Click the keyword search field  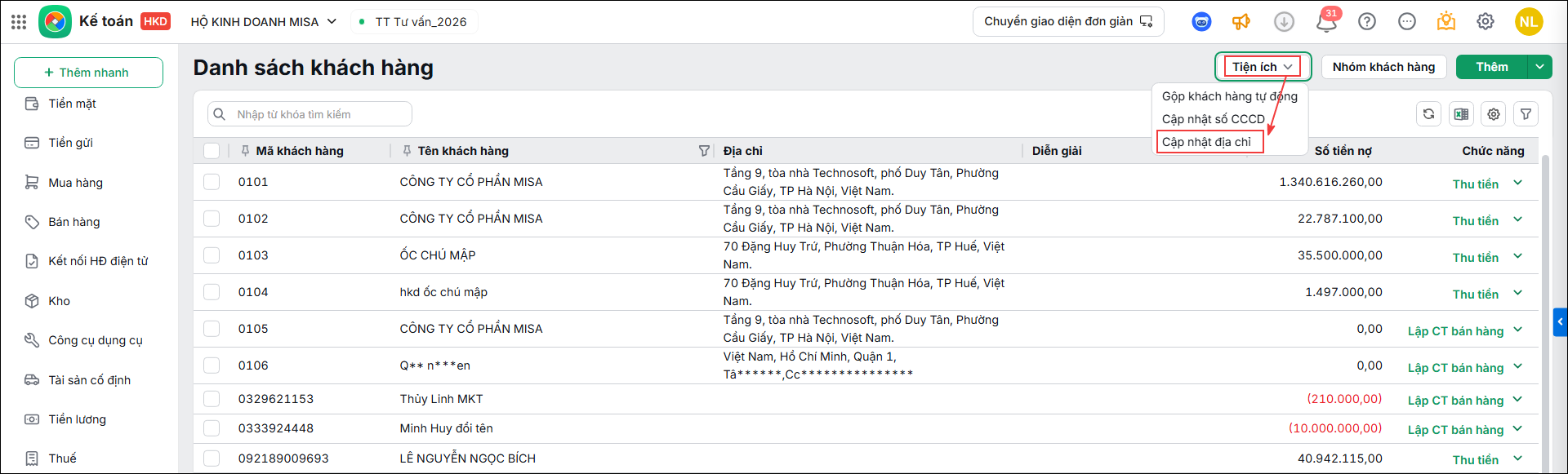pos(310,114)
